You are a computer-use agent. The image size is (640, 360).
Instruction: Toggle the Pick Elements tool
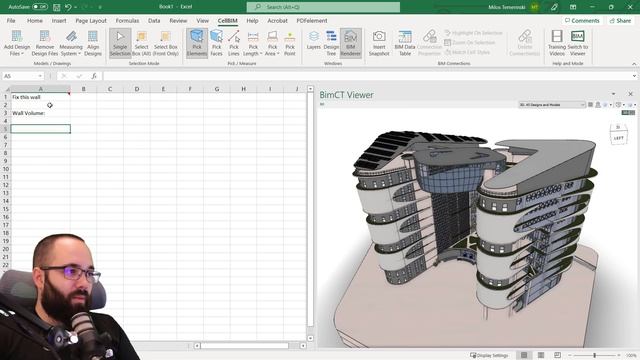(x=197, y=43)
